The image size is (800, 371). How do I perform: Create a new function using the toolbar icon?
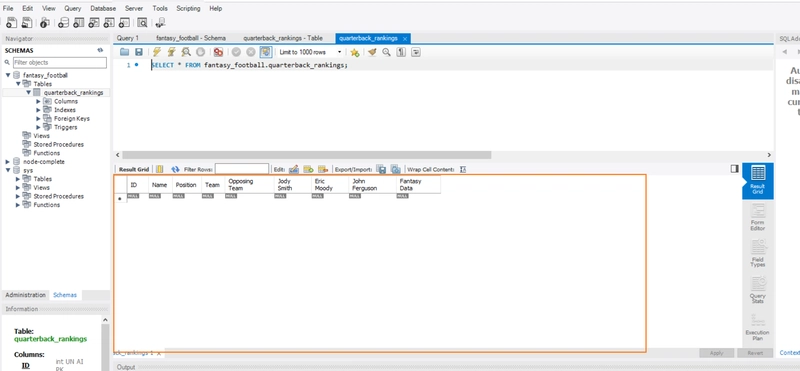124,22
